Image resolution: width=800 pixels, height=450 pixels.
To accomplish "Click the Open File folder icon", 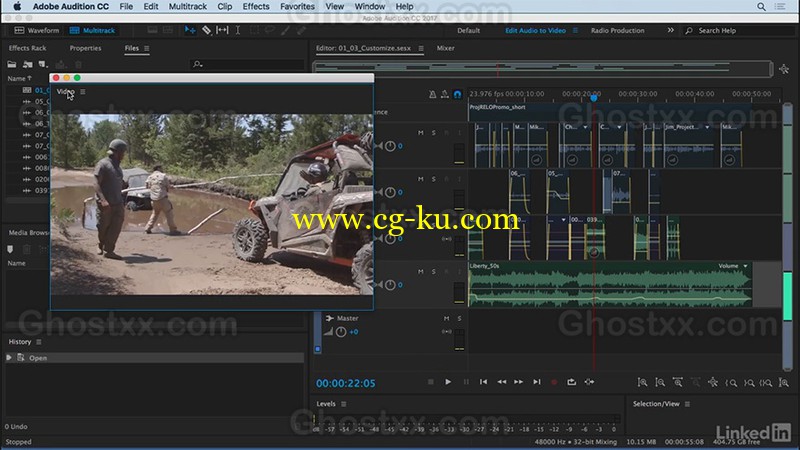I will click(12, 64).
